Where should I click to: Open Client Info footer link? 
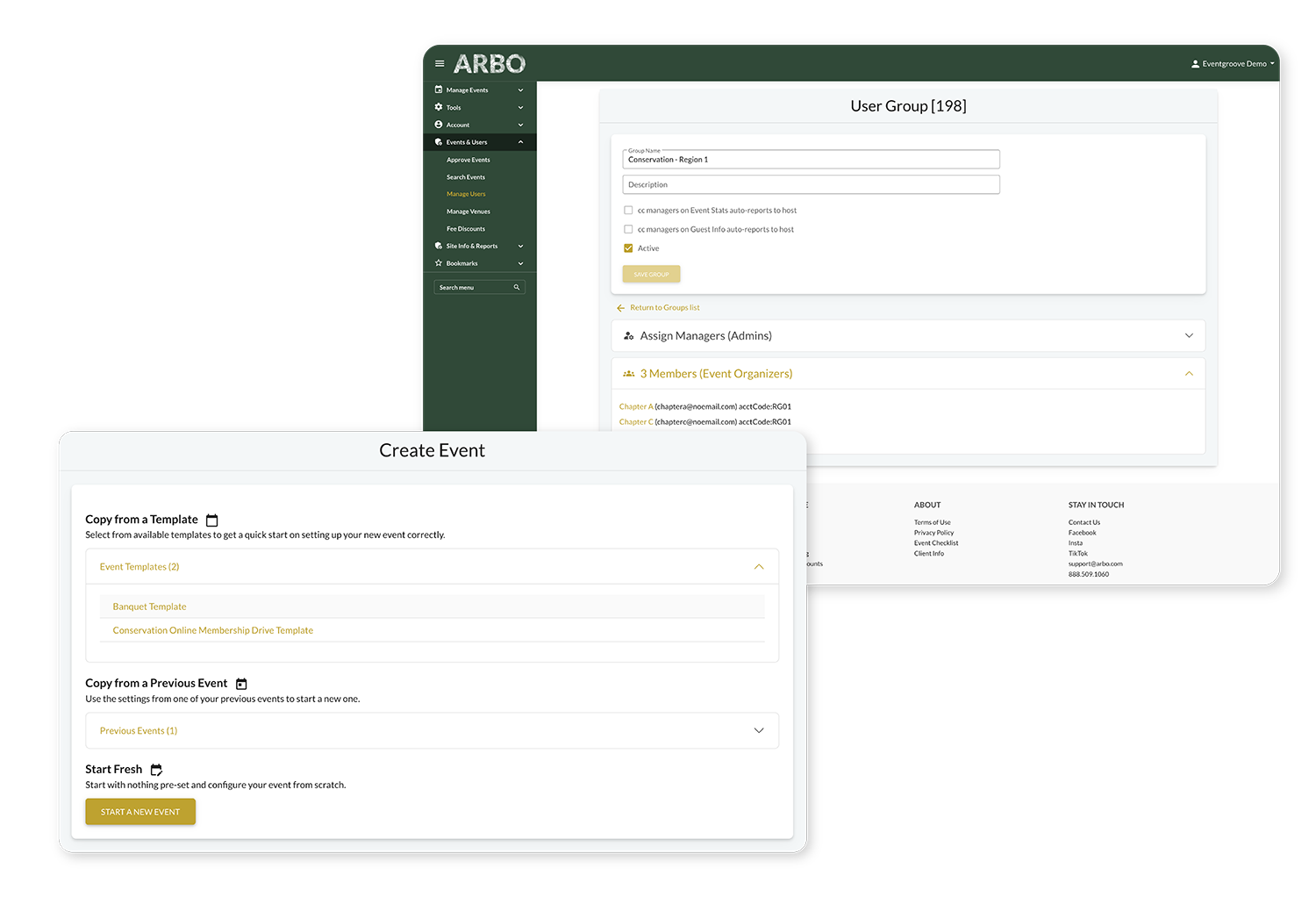tap(928, 554)
